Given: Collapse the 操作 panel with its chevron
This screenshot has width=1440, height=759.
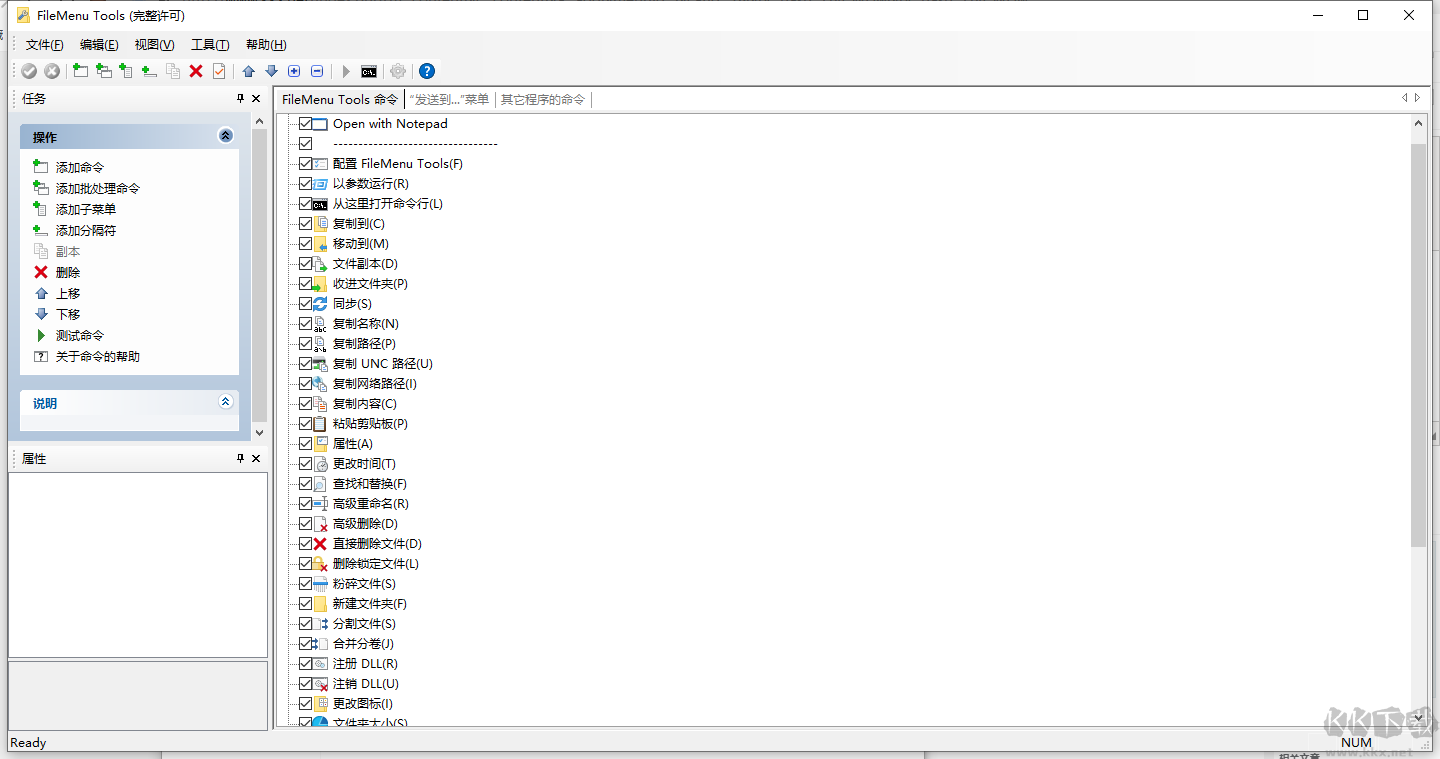Looking at the screenshot, I should (x=225, y=136).
